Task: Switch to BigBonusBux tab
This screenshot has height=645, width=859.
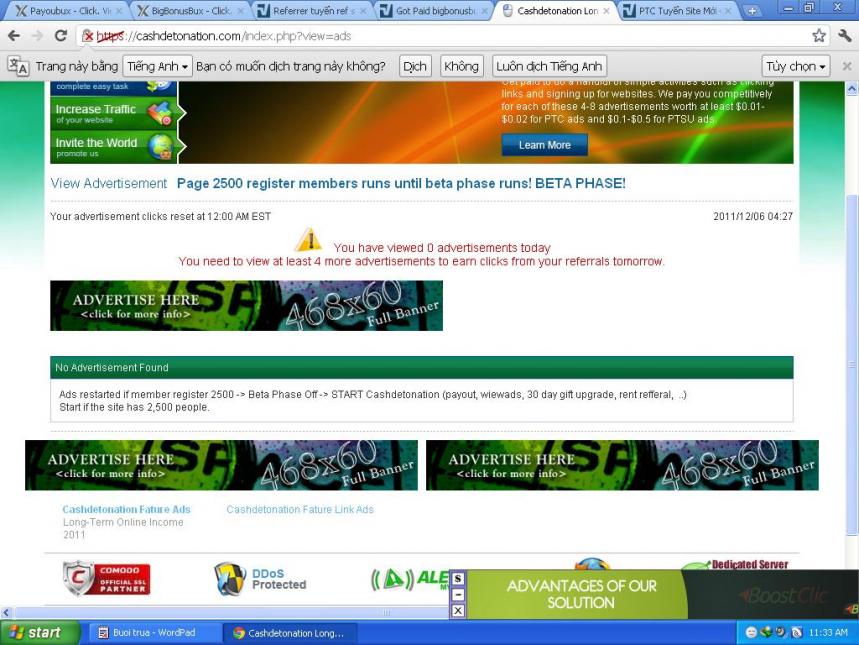Action: tap(191, 10)
